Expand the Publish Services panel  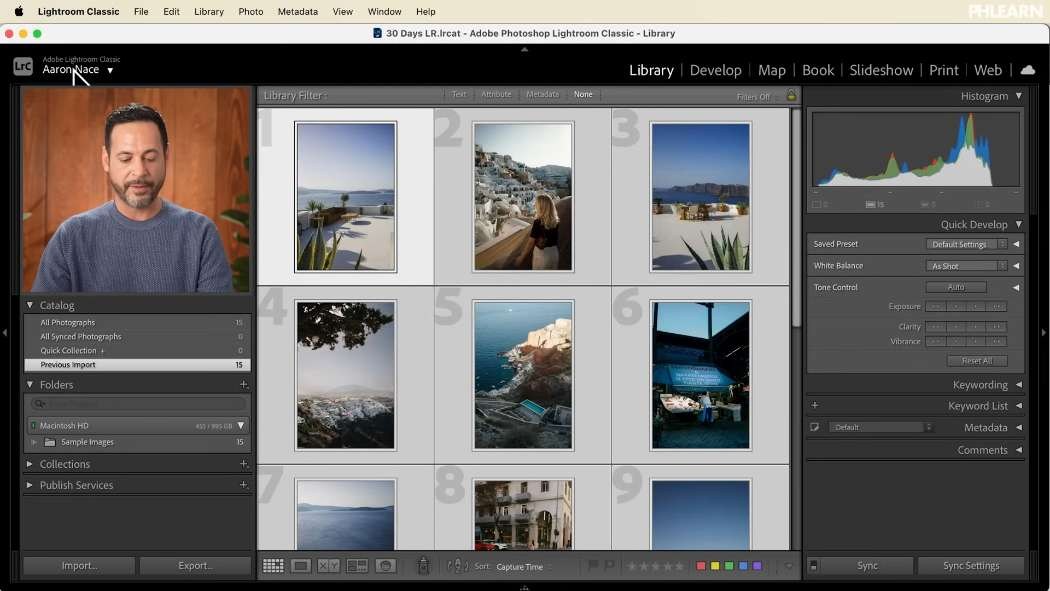pyautogui.click(x=29, y=485)
